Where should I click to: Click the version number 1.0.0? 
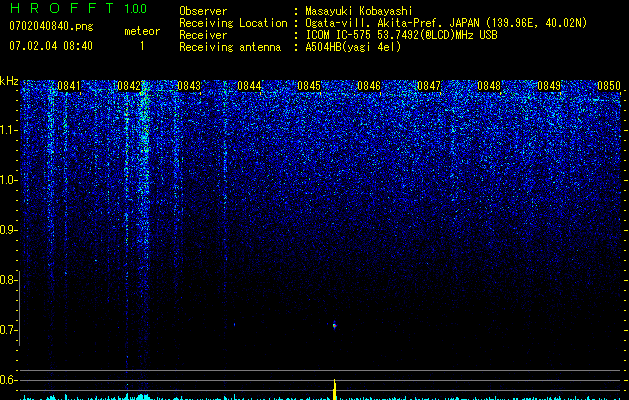tap(135, 9)
